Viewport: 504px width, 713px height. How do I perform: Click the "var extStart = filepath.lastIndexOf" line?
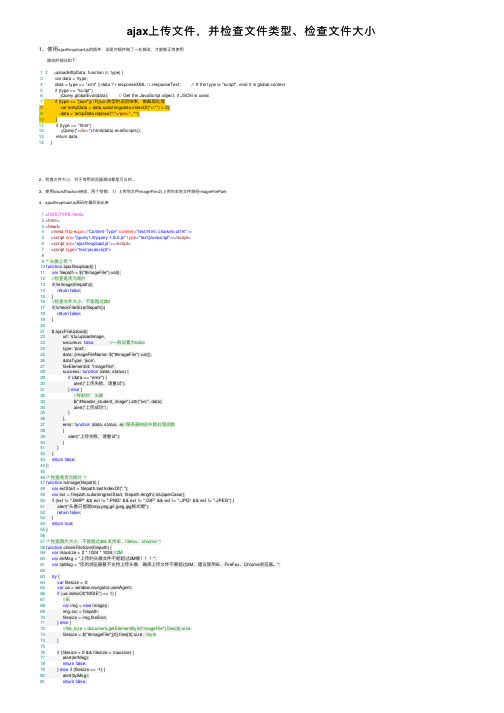pos(90,488)
